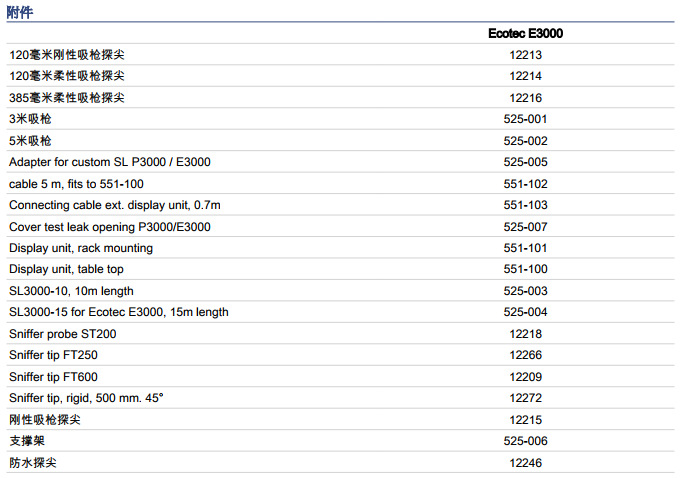681x478 pixels.
Task: Click part number 525-002
Action: click(x=525, y=141)
